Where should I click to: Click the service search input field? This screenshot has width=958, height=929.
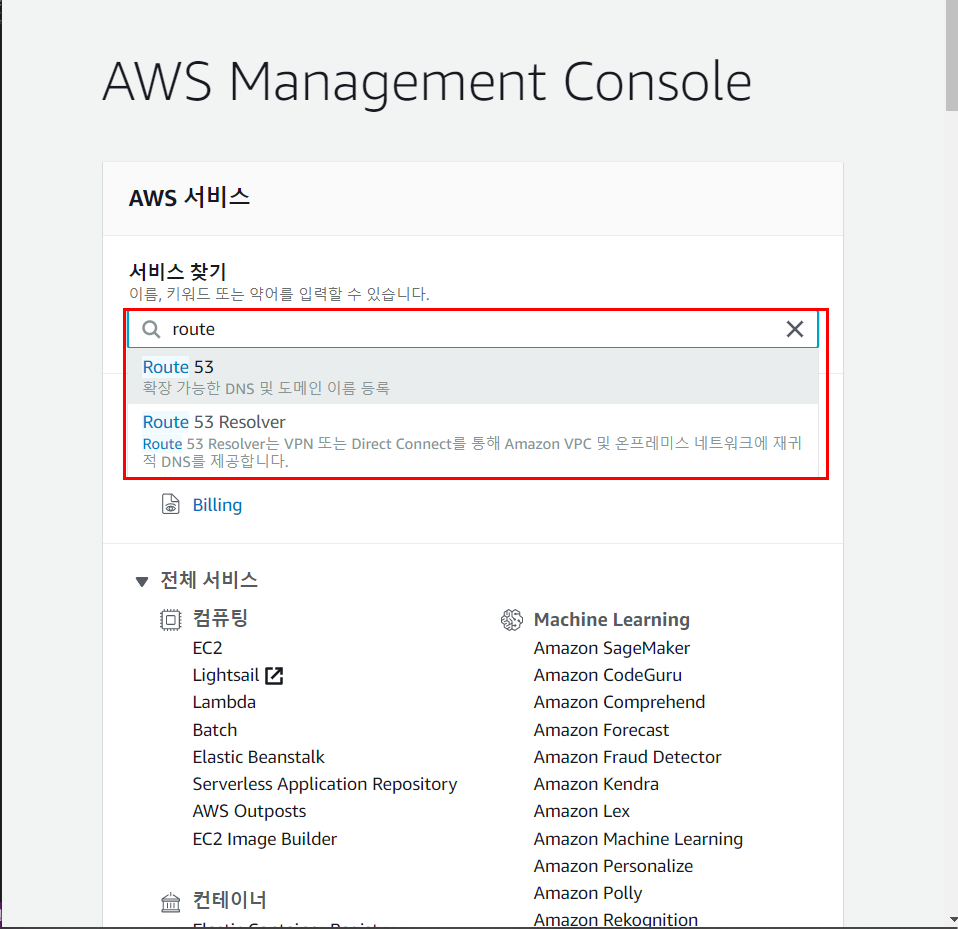472,330
